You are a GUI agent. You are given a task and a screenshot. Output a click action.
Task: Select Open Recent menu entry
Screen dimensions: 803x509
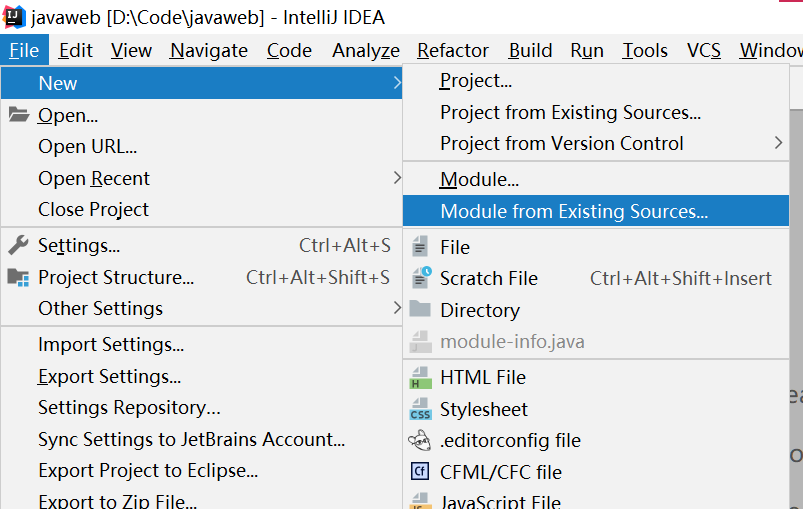(x=201, y=178)
